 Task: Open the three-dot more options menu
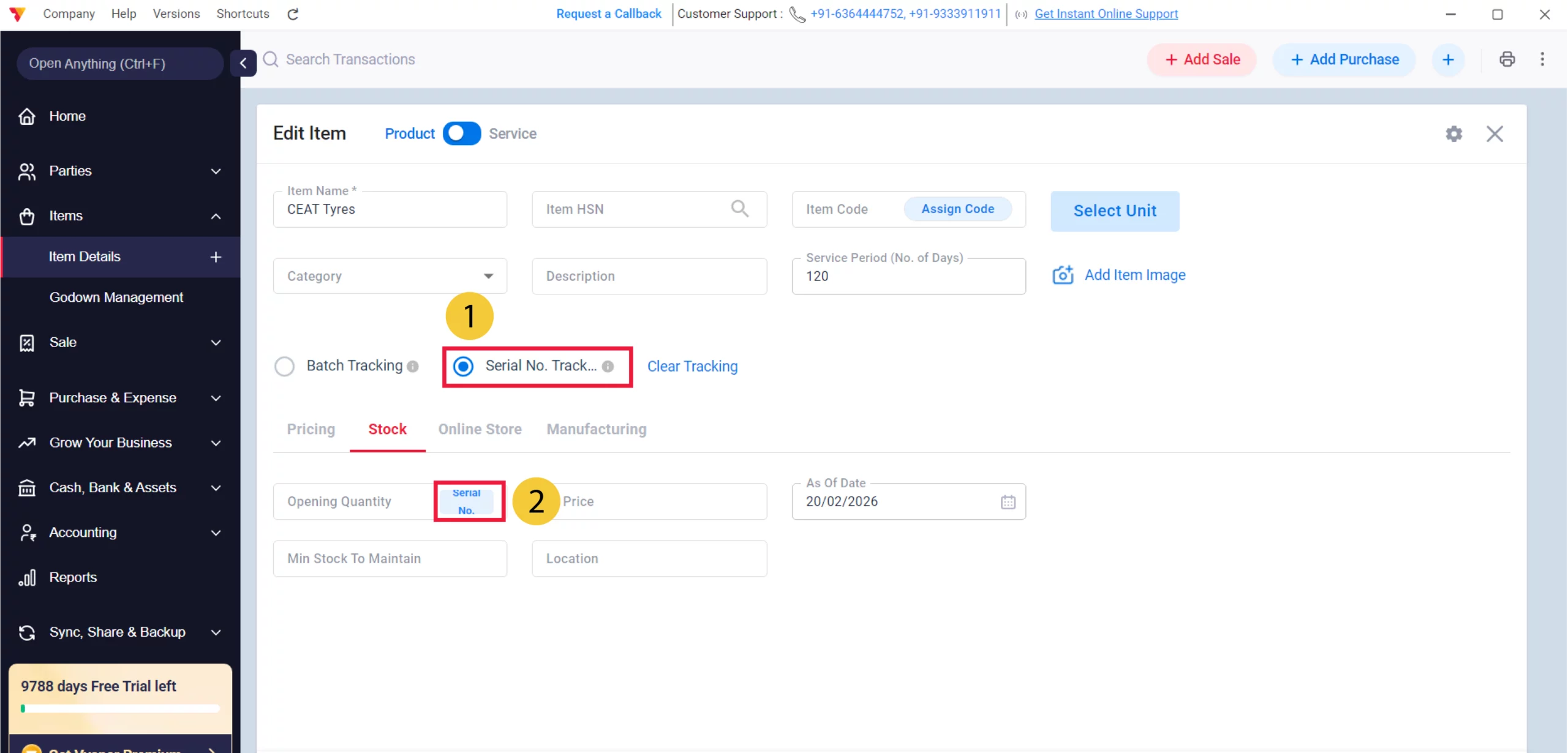(x=1542, y=59)
